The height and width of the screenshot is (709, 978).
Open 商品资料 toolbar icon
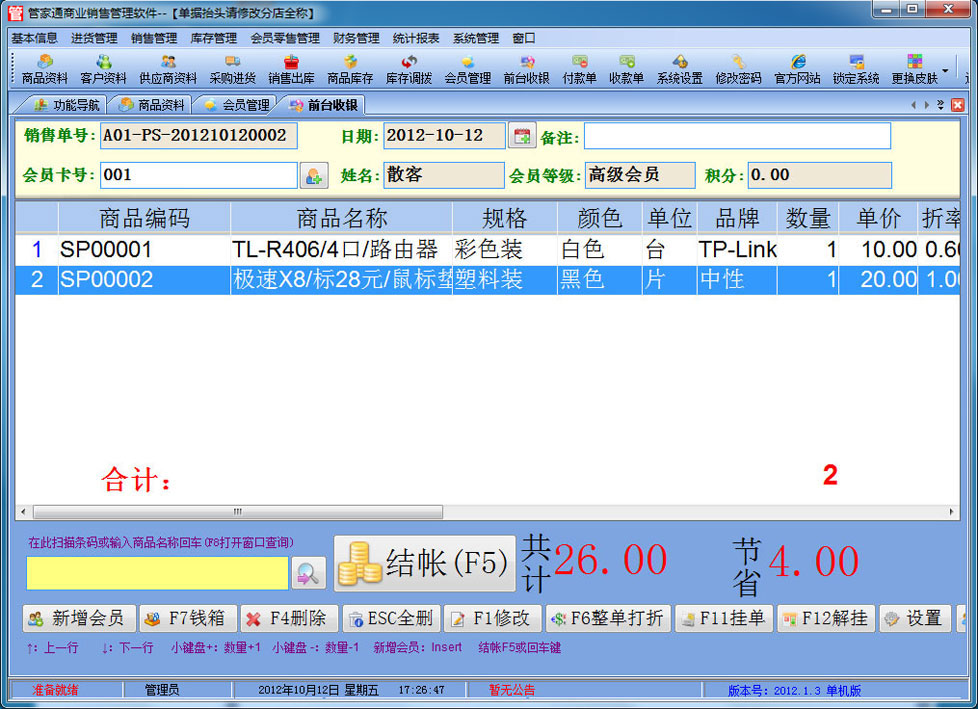44,69
